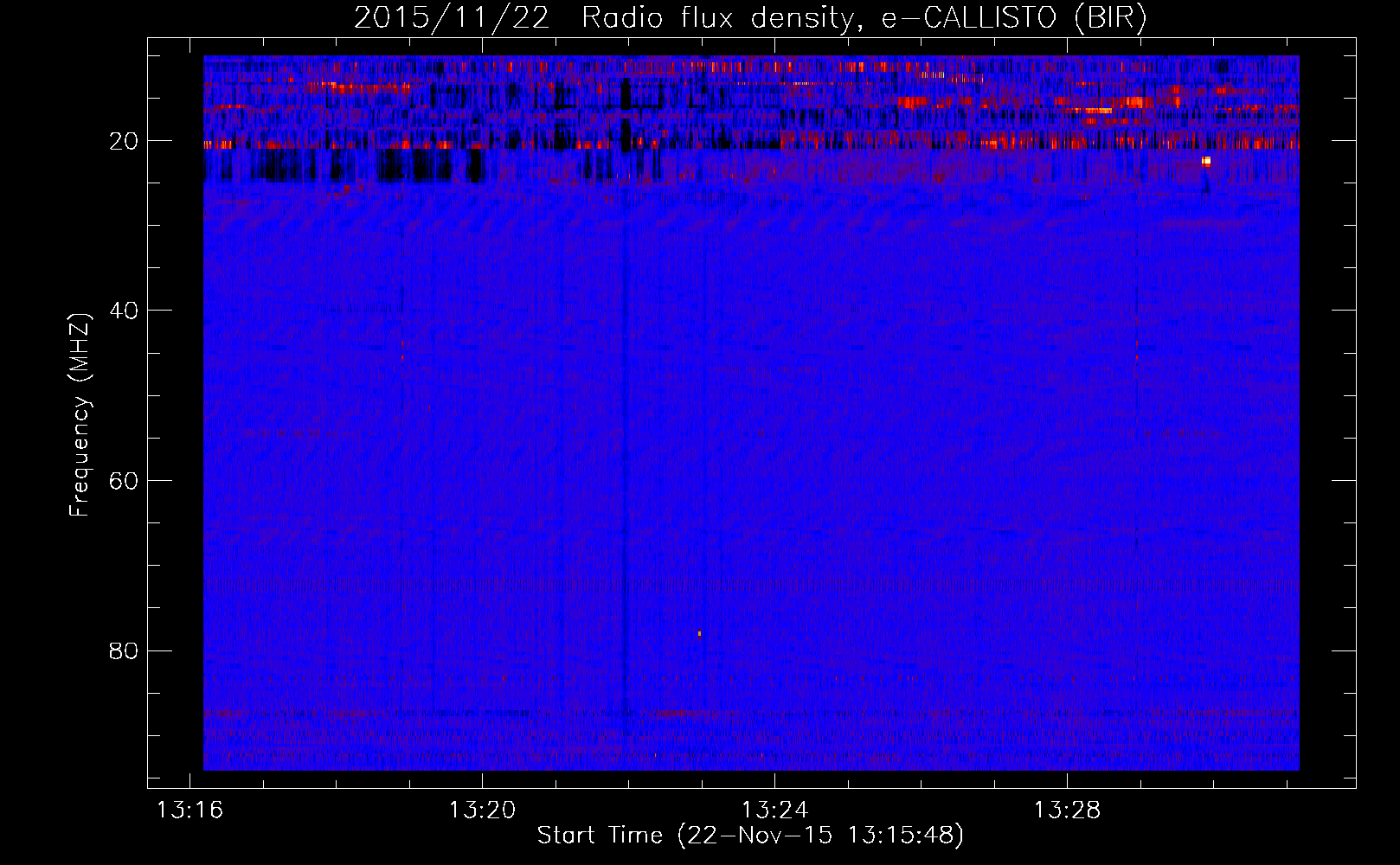Click the tiny yellow spot just above 80 MHz
The height and width of the screenshot is (865, 1400).
tap(699, 633)
